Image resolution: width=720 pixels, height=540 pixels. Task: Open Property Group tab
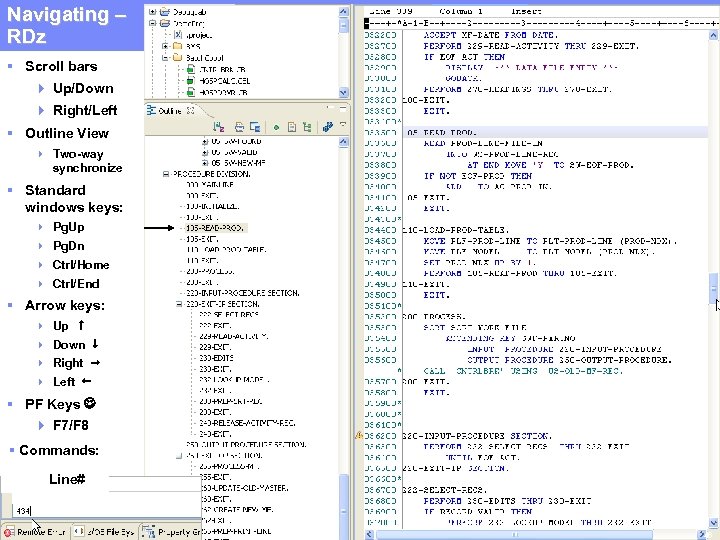(171, 532)
